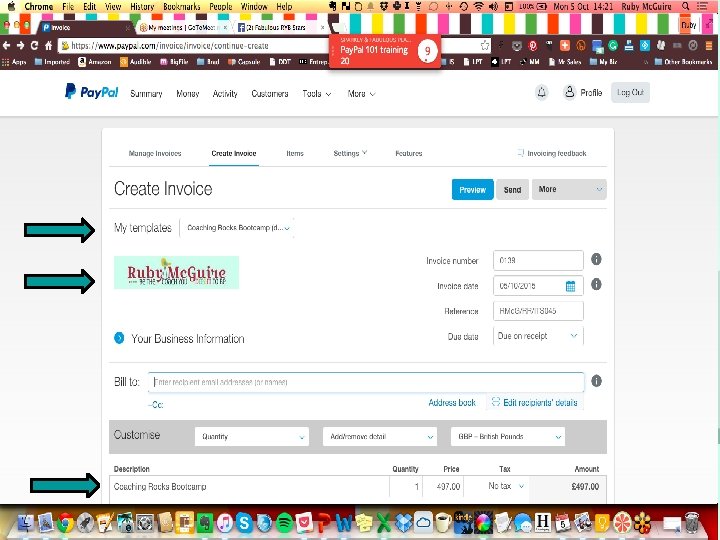Open Finder from the Dock

point(26,523)
